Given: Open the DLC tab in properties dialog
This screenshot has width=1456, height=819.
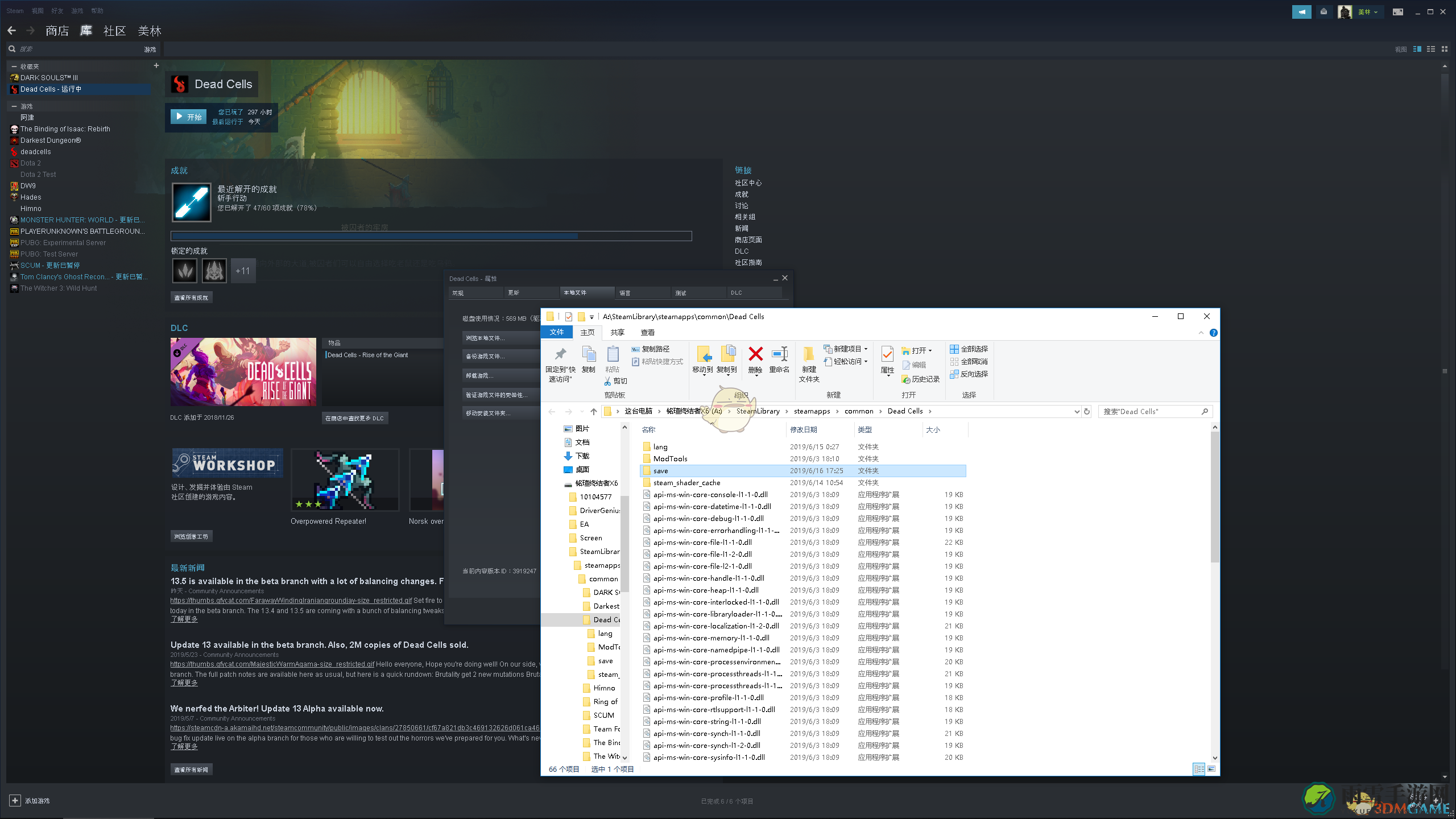Looking at the screenshot, I should [x=754, y=292].
